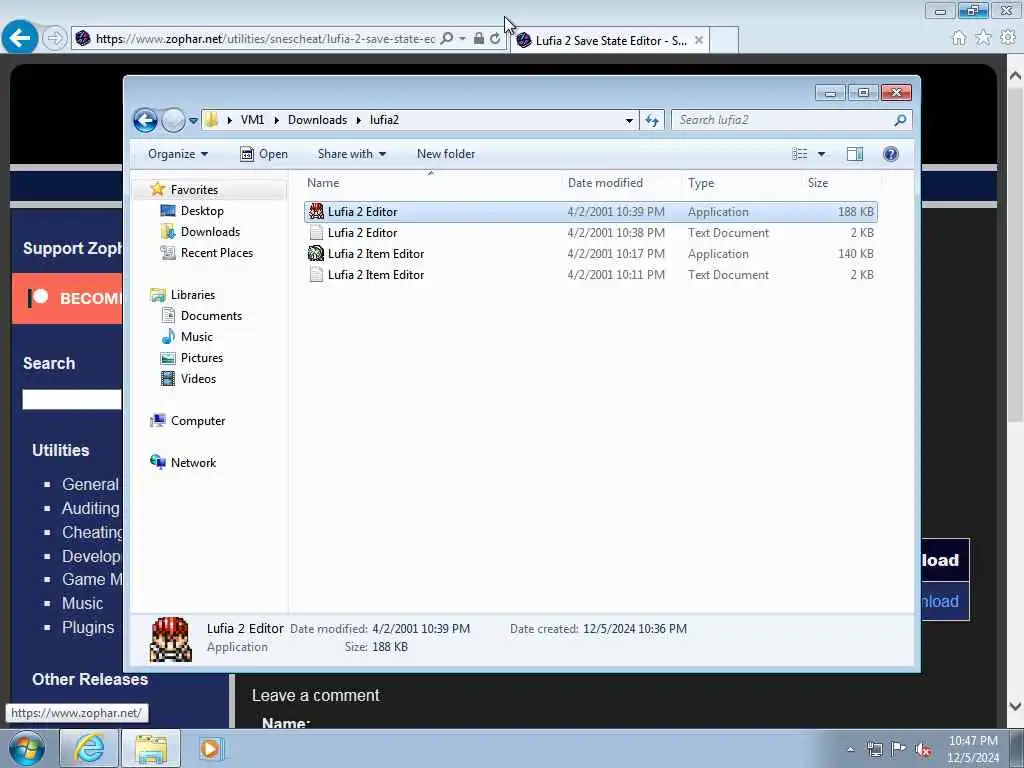1024x768 pixels.
Task: Select Lufia 2 Editor application file
Action: point(590,212)
